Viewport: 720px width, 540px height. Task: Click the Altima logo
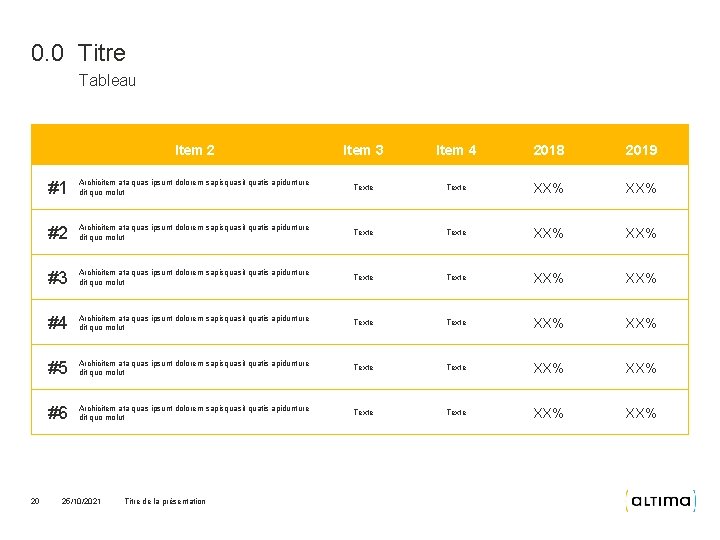pyautogui.click(x=659, y=500)
